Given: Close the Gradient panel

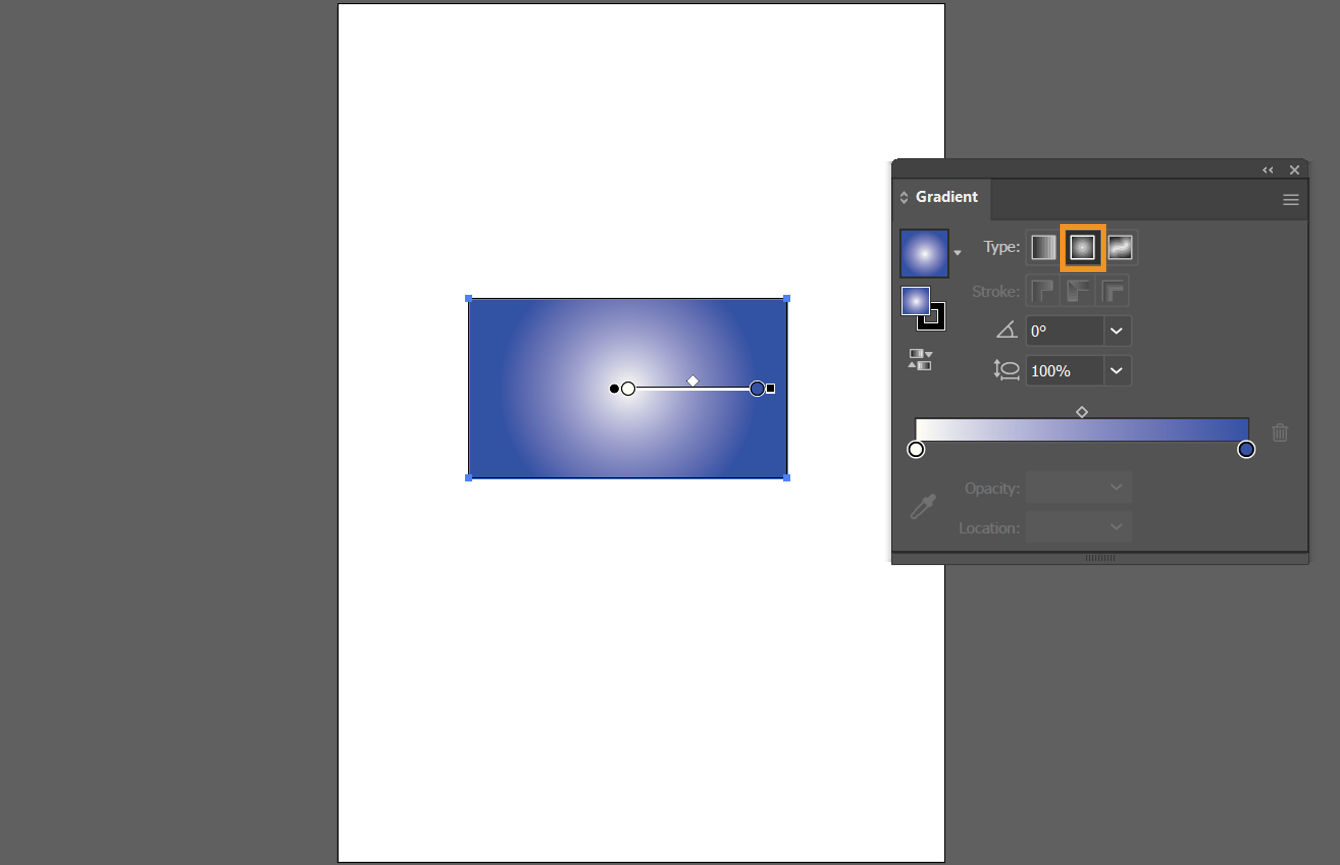Looking at the screenshot, I should 1294,169.
